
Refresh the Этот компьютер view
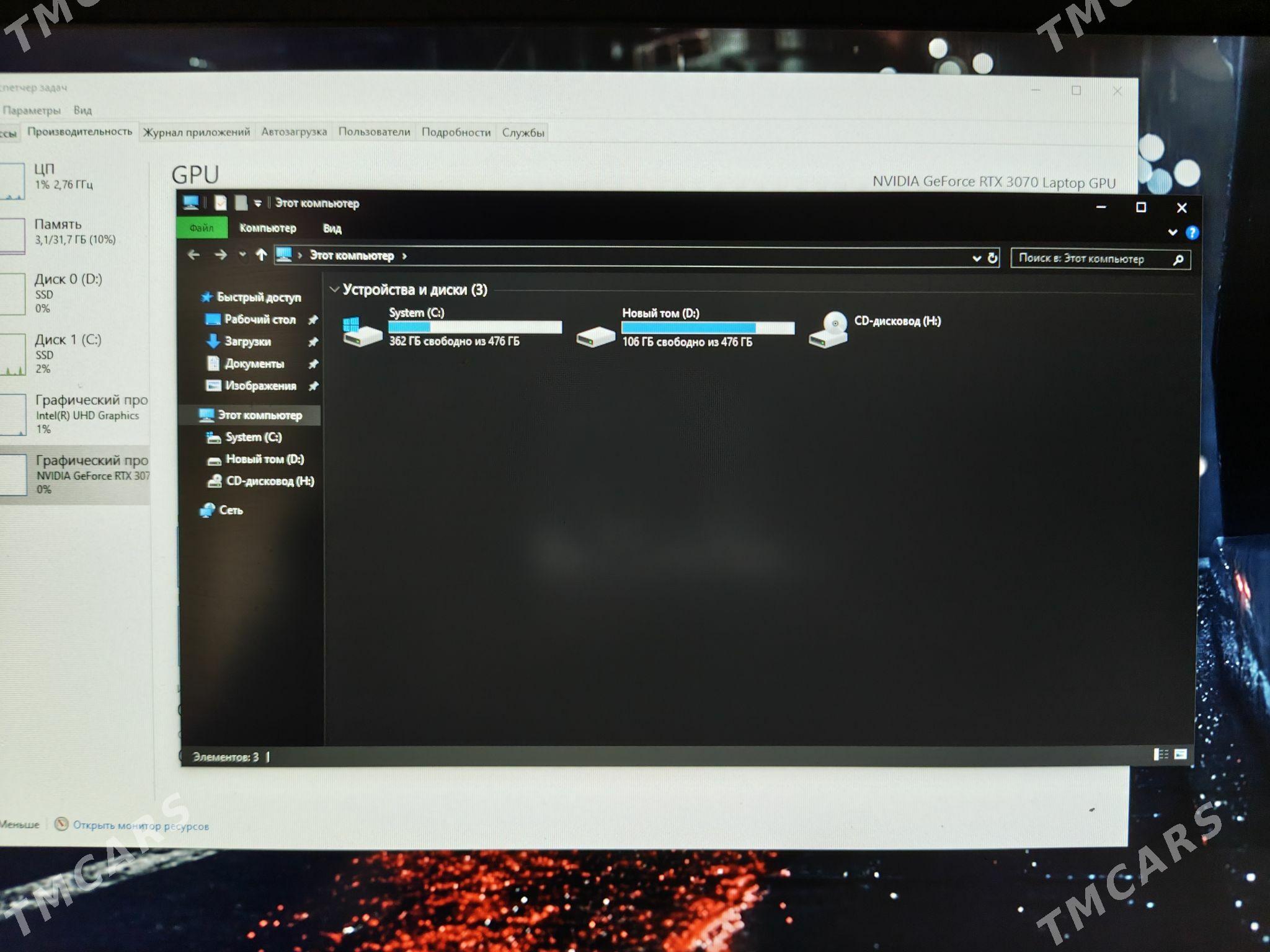click(992, 258)
